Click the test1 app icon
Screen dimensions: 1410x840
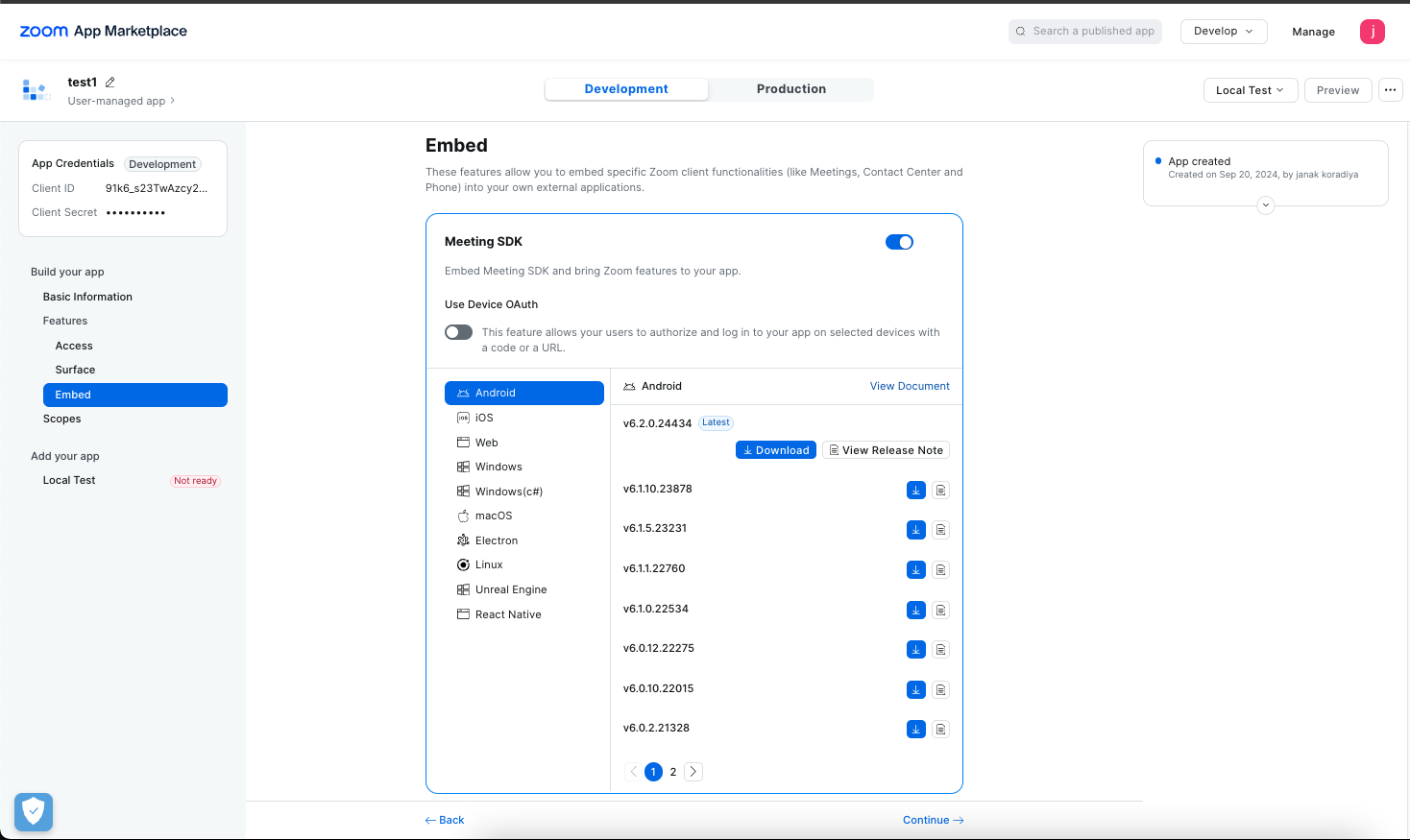tap(36, 91)
